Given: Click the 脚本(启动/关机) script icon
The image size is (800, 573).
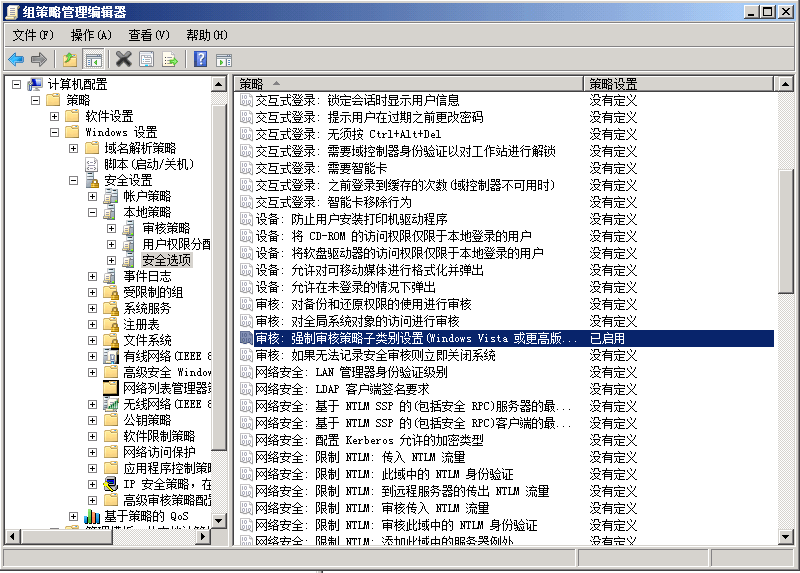Looking at the screenshot, I should coord(92,164).
